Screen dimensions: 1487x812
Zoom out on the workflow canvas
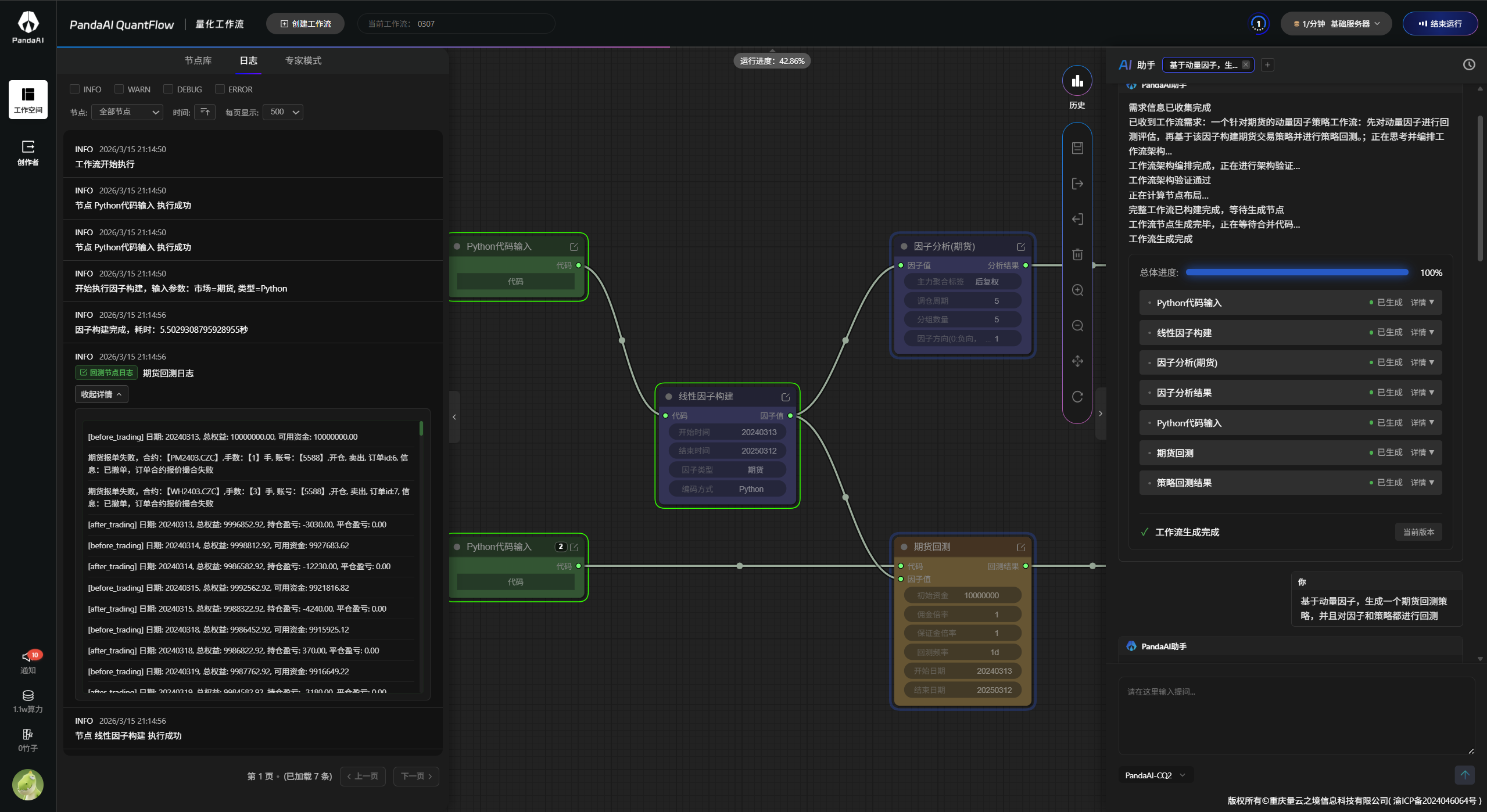pos(1077,325)
